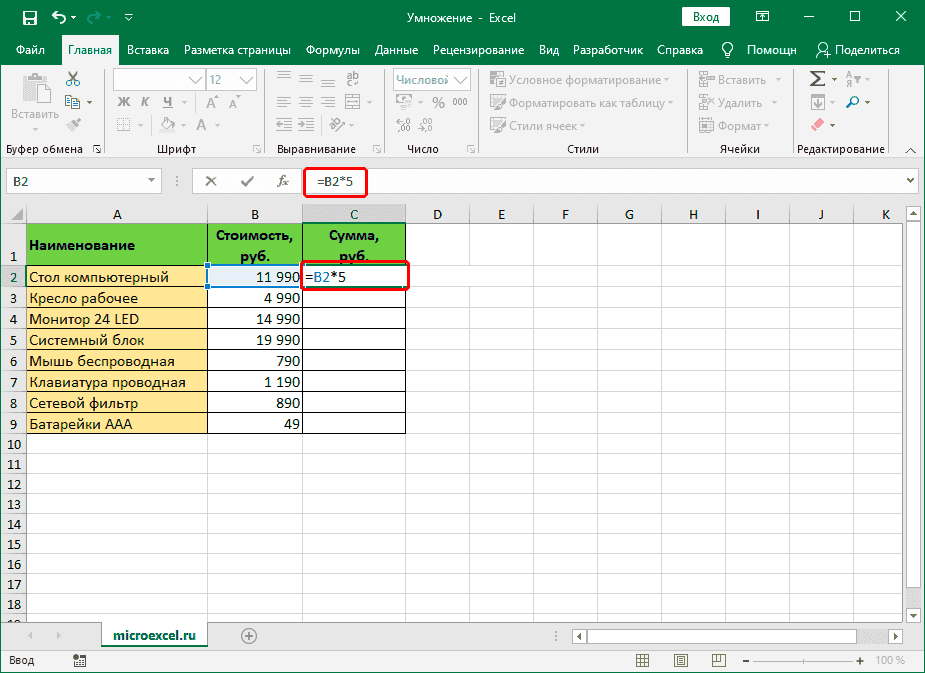
Task: Select the Format Painter icon
Action: click(72, 124)
